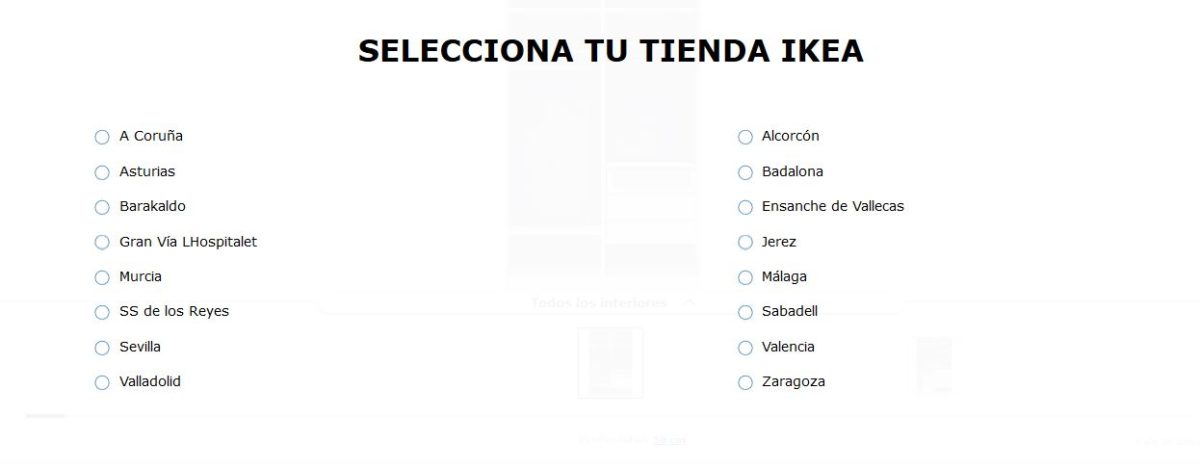Choose Badalona as your IKEA store
This screenshot has width=1200, height=468.
745,172
